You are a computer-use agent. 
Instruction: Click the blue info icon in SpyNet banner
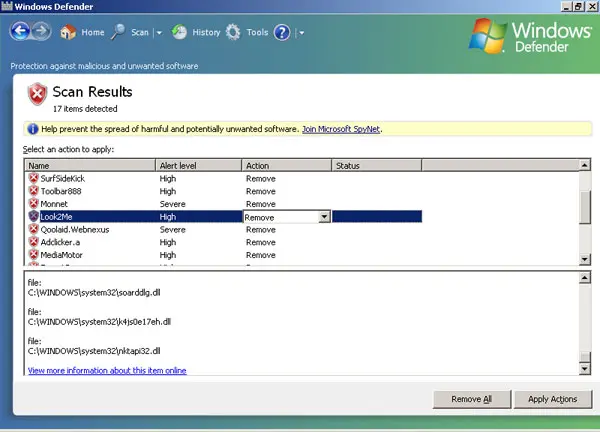33,129
